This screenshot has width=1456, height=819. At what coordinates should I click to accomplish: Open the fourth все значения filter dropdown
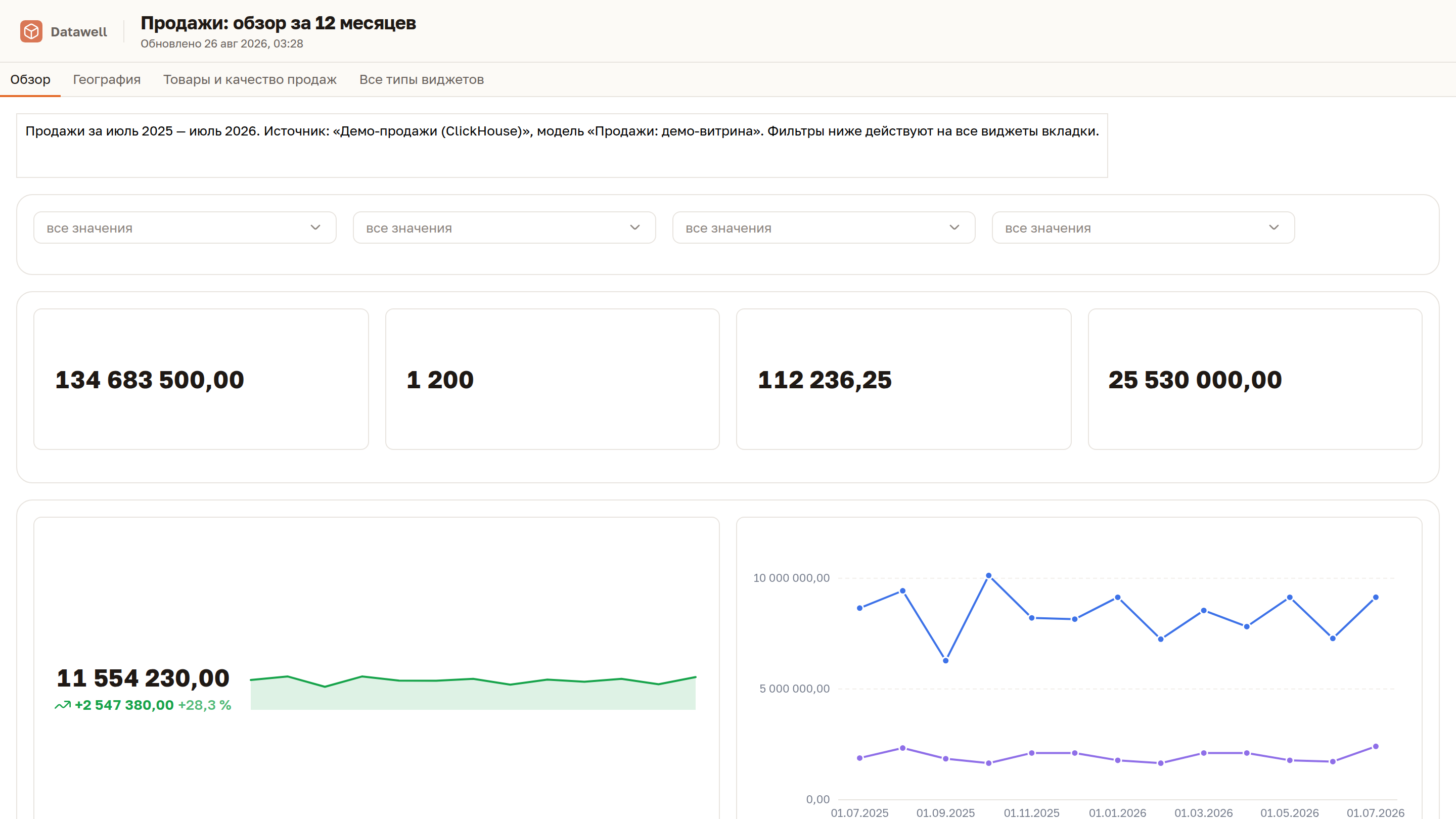click(1143, 228)
